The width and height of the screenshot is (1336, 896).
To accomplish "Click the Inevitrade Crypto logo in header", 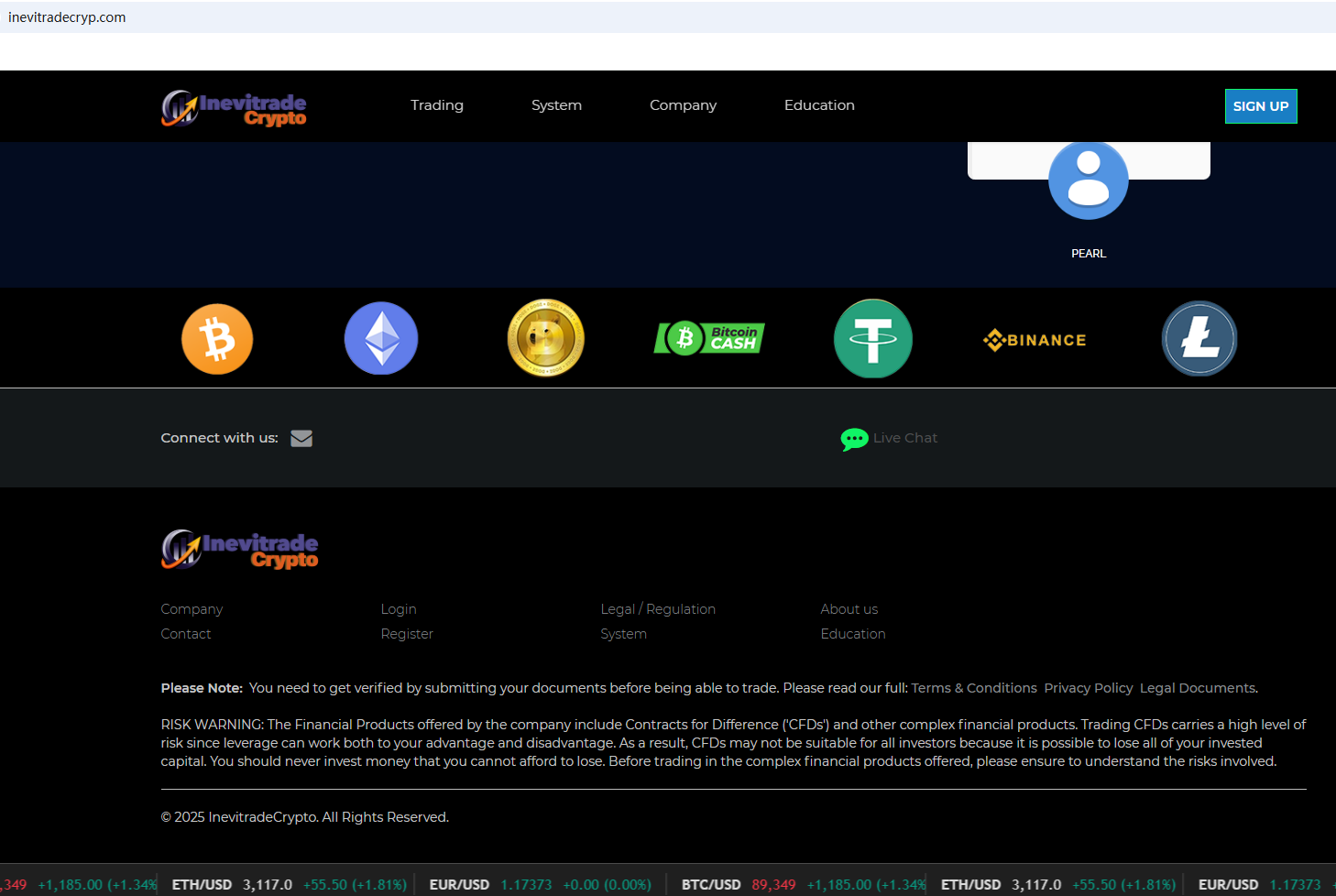I will point(234,107).
